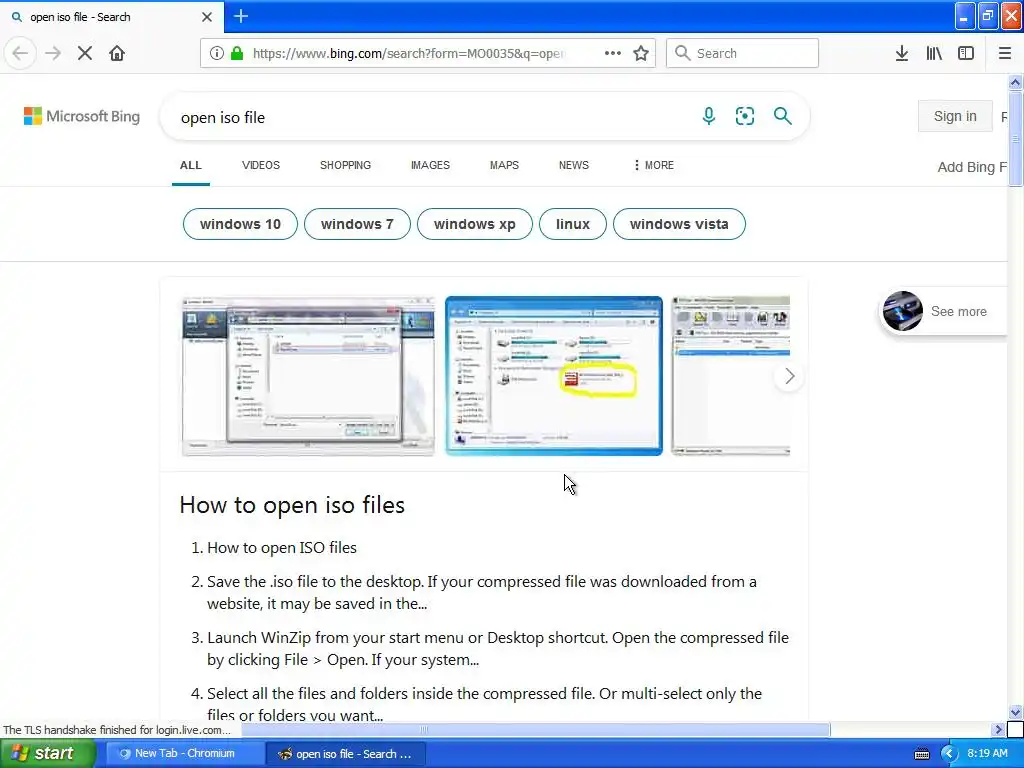Go to the Firefox home page

(117, 53)
